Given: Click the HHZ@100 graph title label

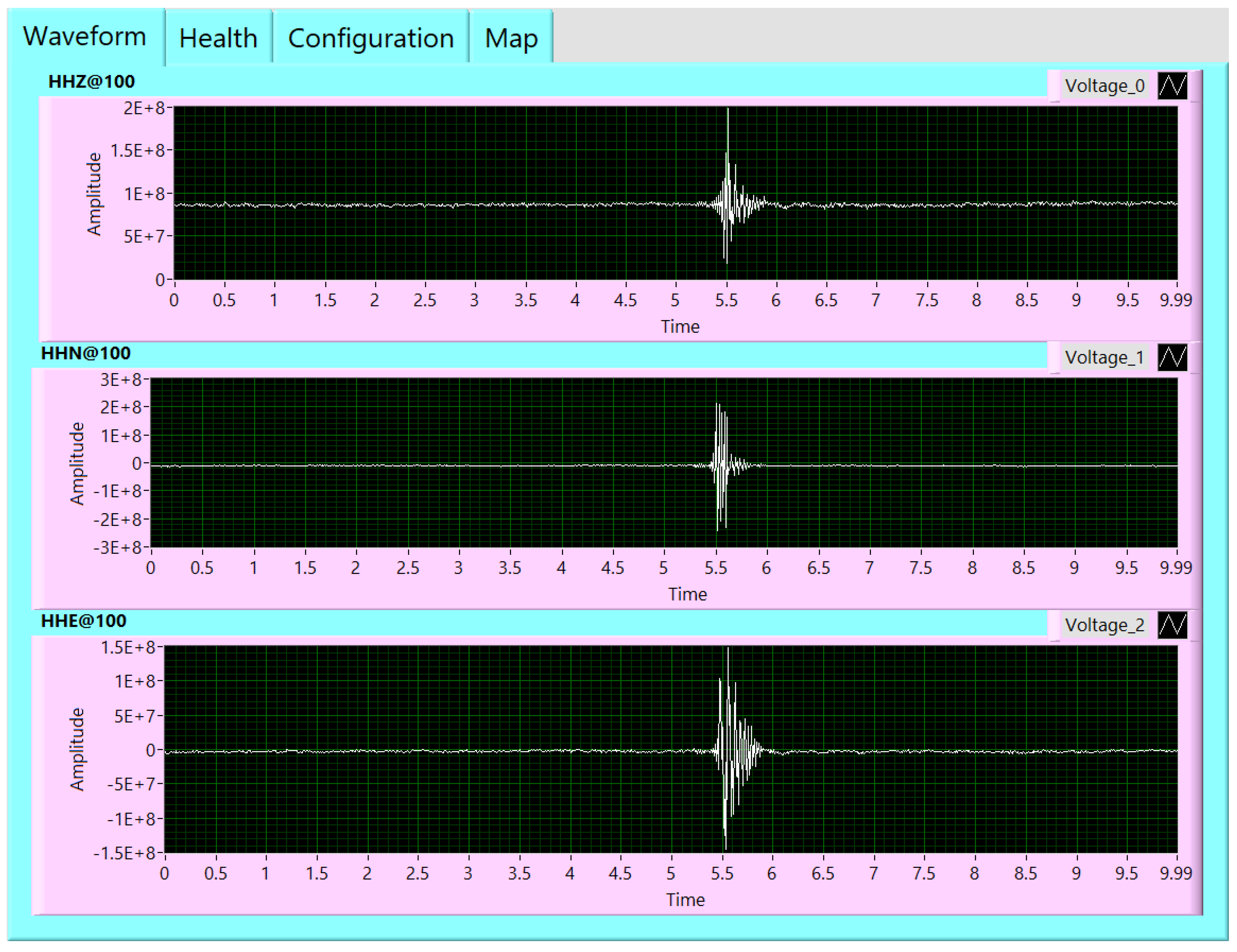Looking at the screenshot, I should (92, 82).
